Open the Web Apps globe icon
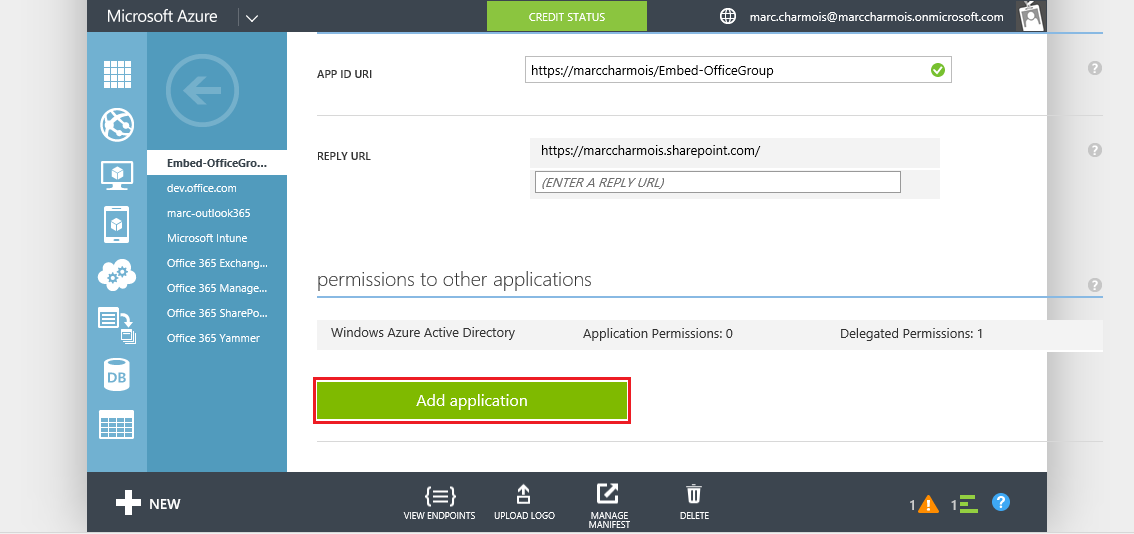The image size is (1134, 534). pos(117,124)
